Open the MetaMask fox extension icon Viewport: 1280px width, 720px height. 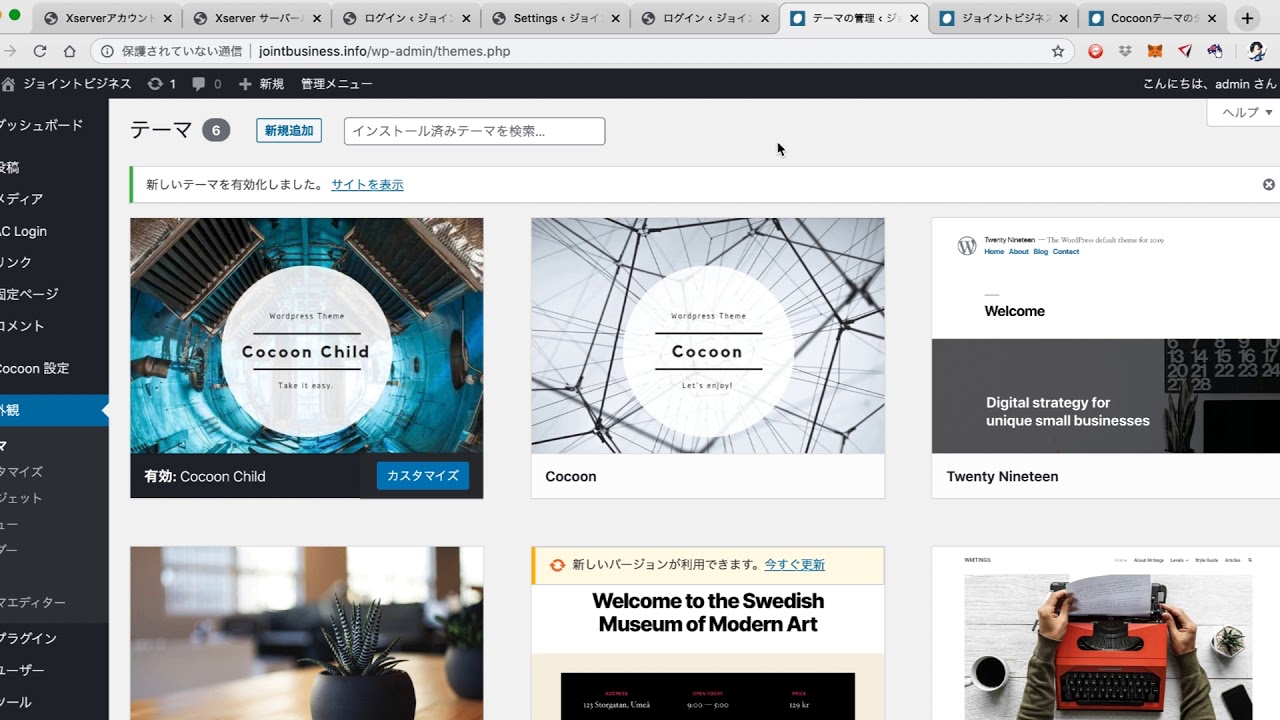(x=1155, y=51)
